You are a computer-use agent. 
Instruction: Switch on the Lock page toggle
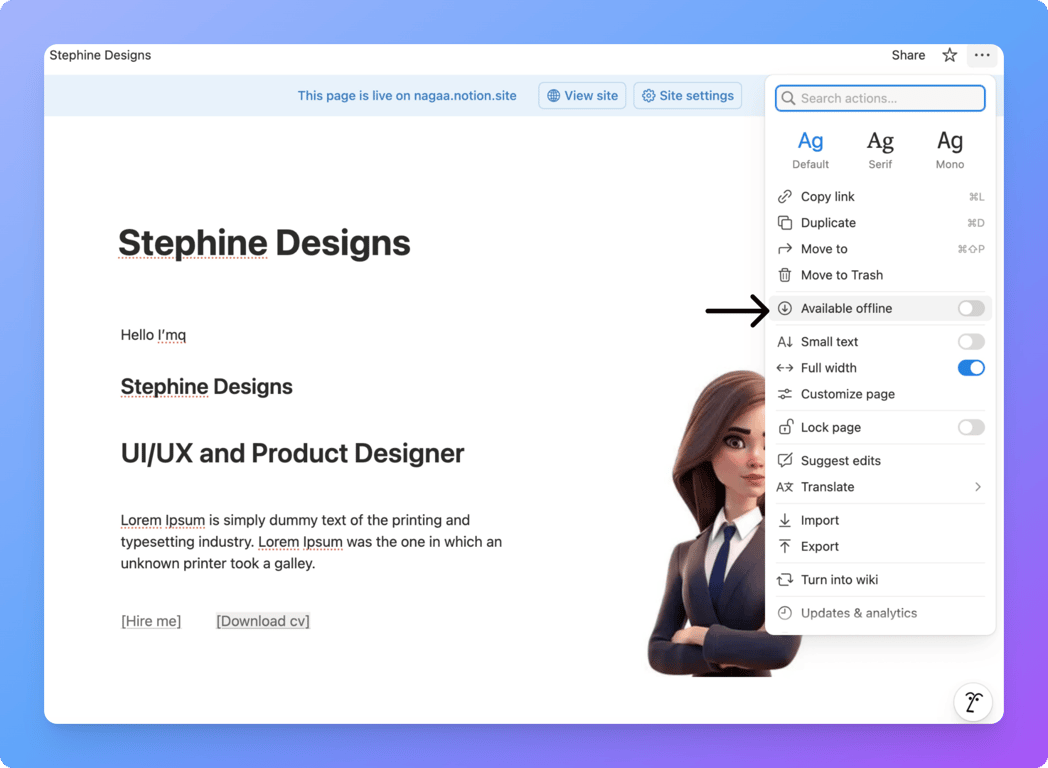pyautogui.click(x=970, y=427)
